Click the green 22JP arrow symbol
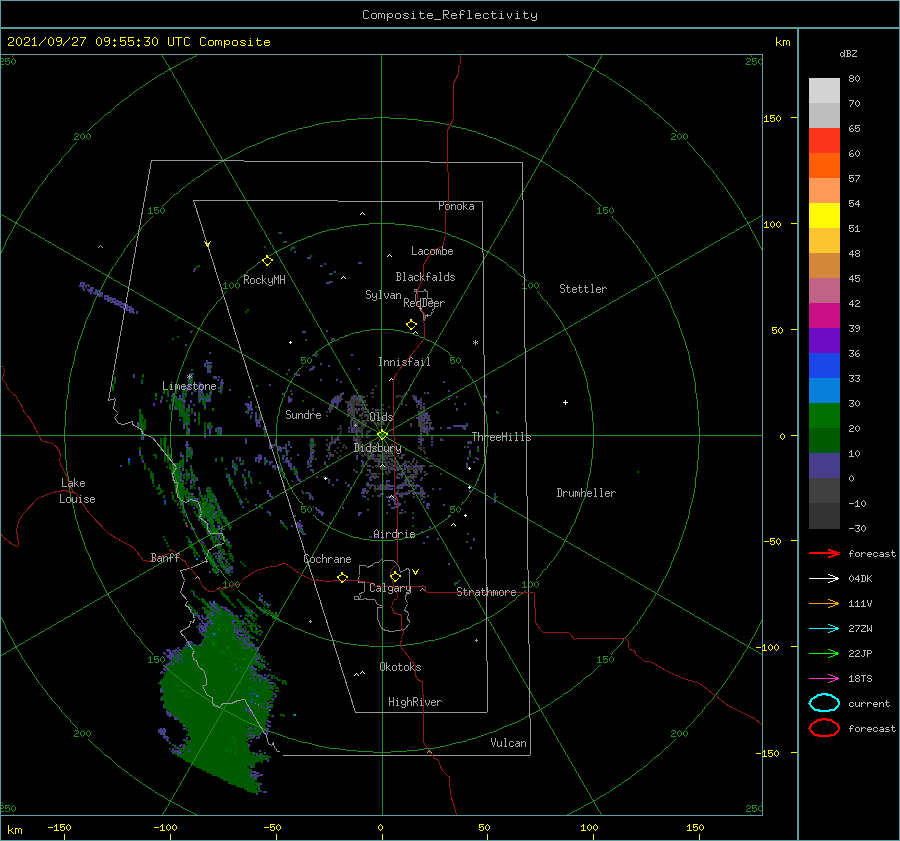This screenshot has height=841, width=900. click(824, 653)
